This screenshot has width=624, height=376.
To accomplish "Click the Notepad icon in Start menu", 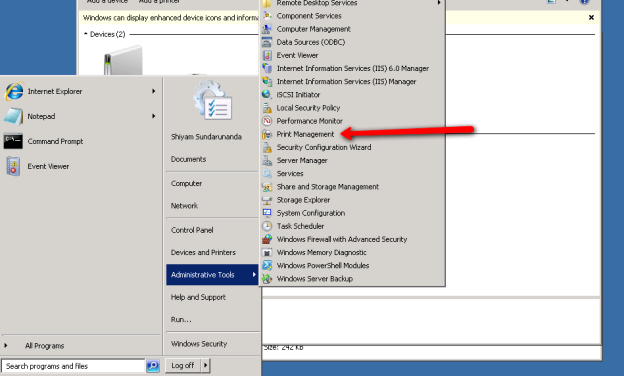I will tap(14, 116).
